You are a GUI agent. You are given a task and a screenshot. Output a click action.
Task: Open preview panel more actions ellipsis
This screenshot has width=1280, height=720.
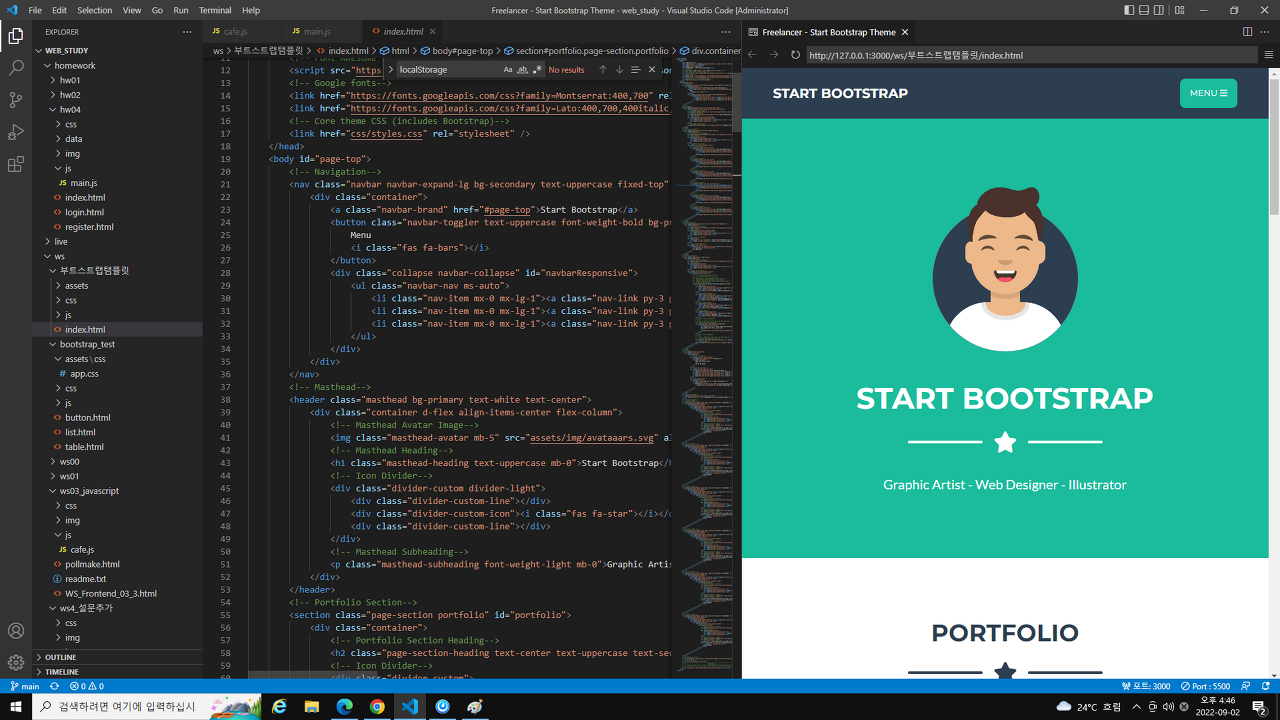pyautogui.click(x=1267, y=32)
